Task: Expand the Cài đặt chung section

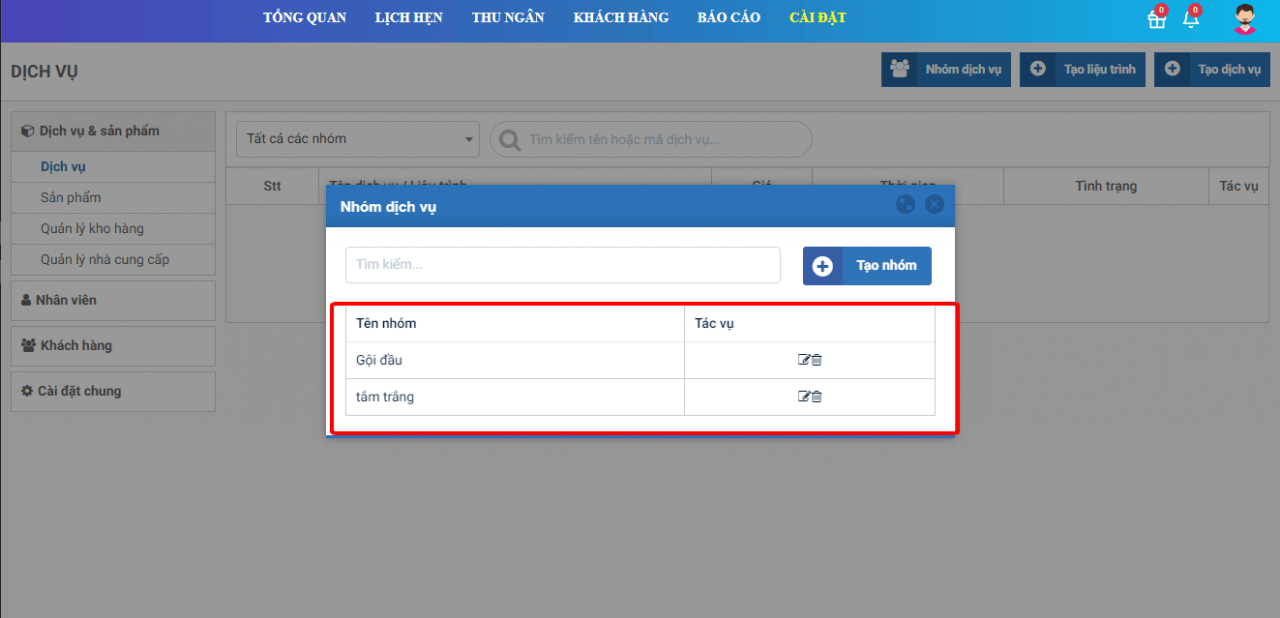Action: [x=113, y=392]
